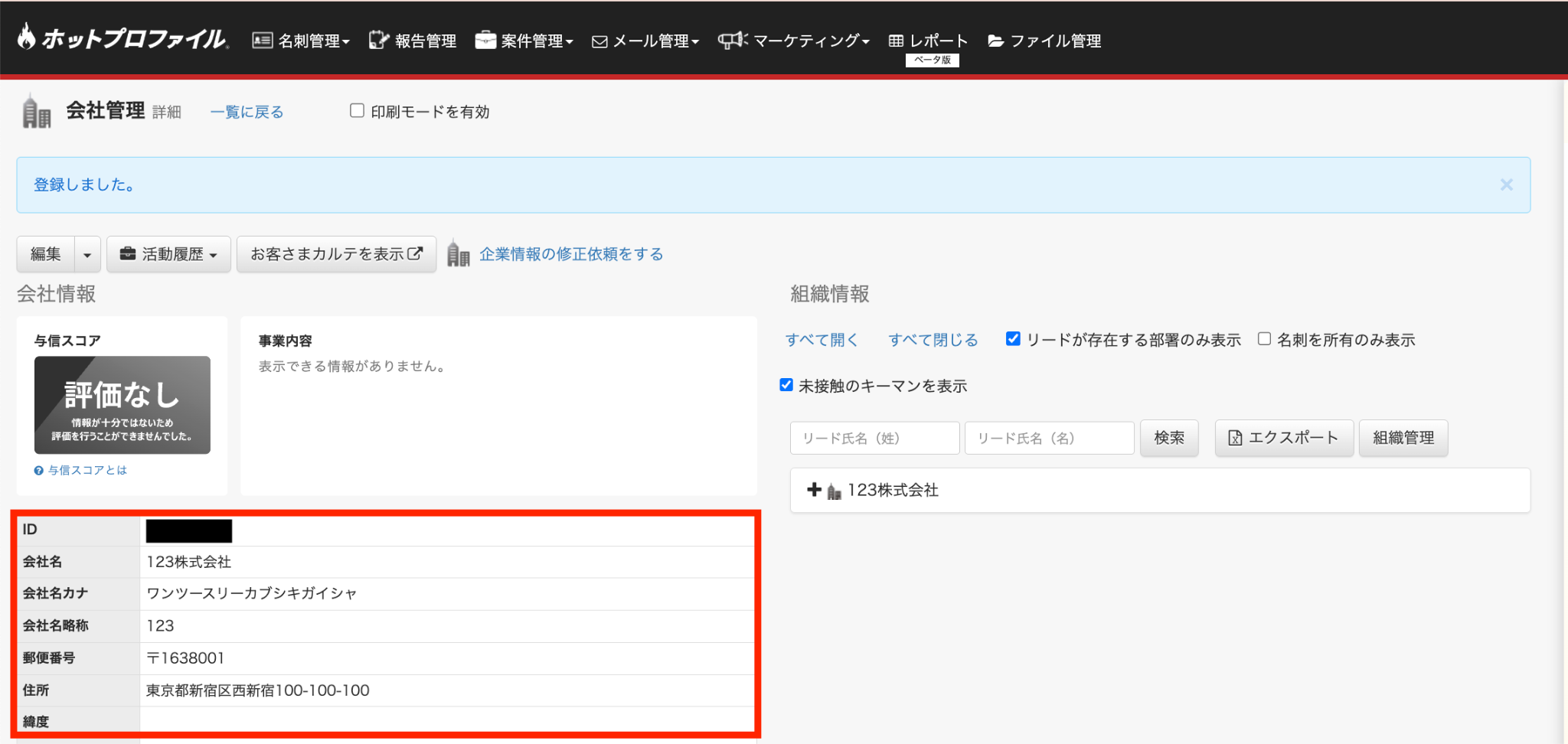Focus the リード氏名（名） input field

(1049, 438)
